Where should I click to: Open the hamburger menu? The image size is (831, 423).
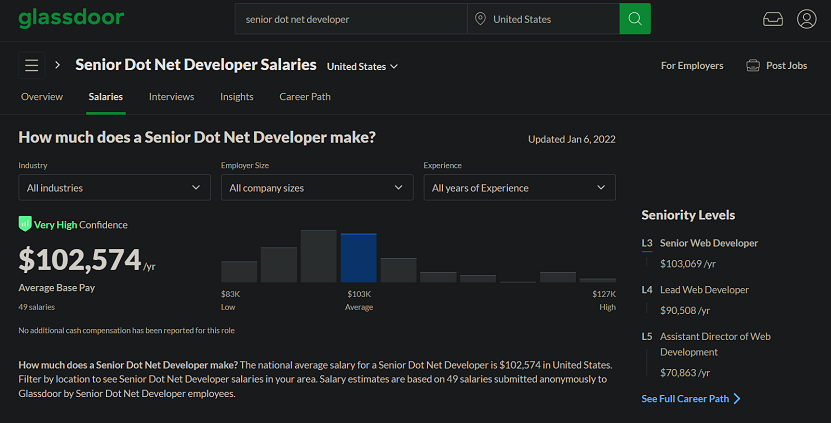pos(32,65)
